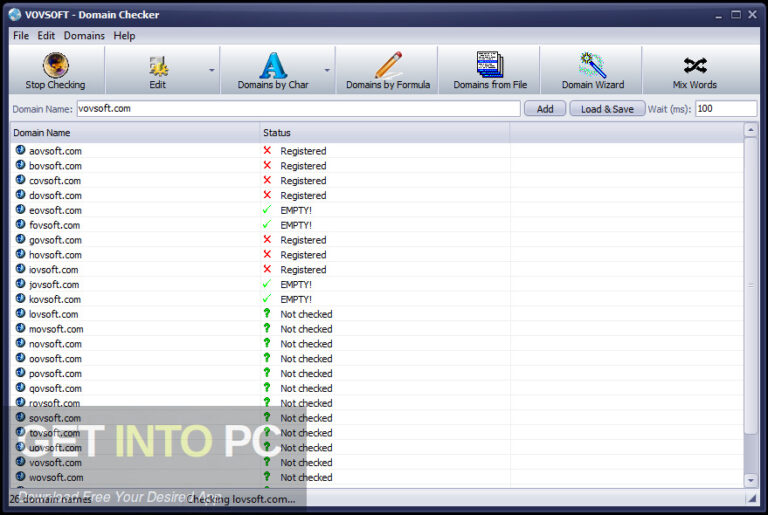Click the question mark icon for lovsoft.com
The width and height of the screenshot is (768, 515).
click(267, 313)
